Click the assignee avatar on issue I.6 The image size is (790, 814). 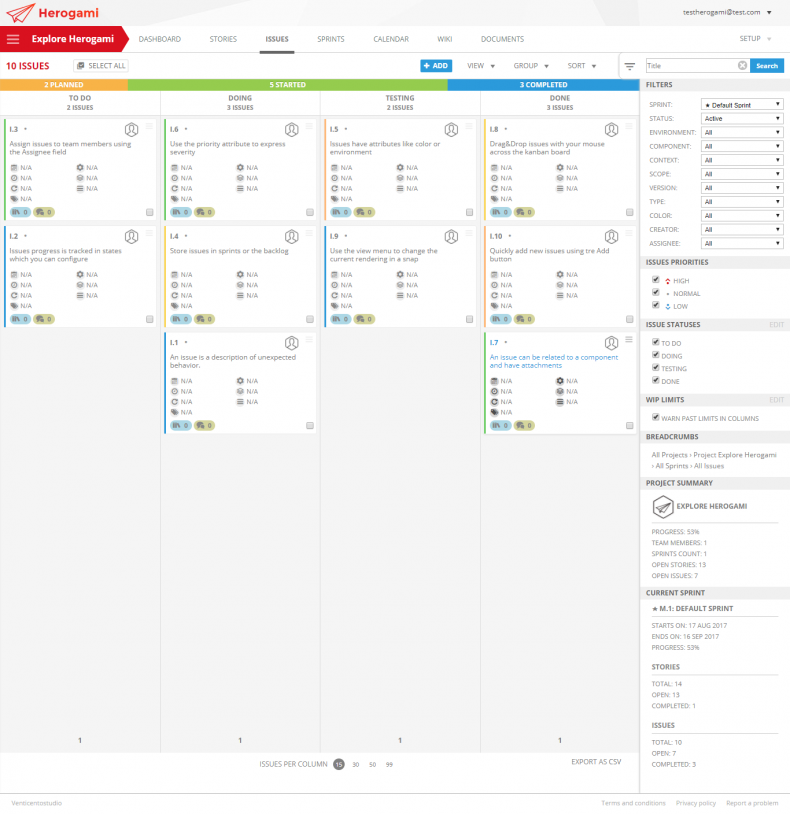tap(291, 130)
